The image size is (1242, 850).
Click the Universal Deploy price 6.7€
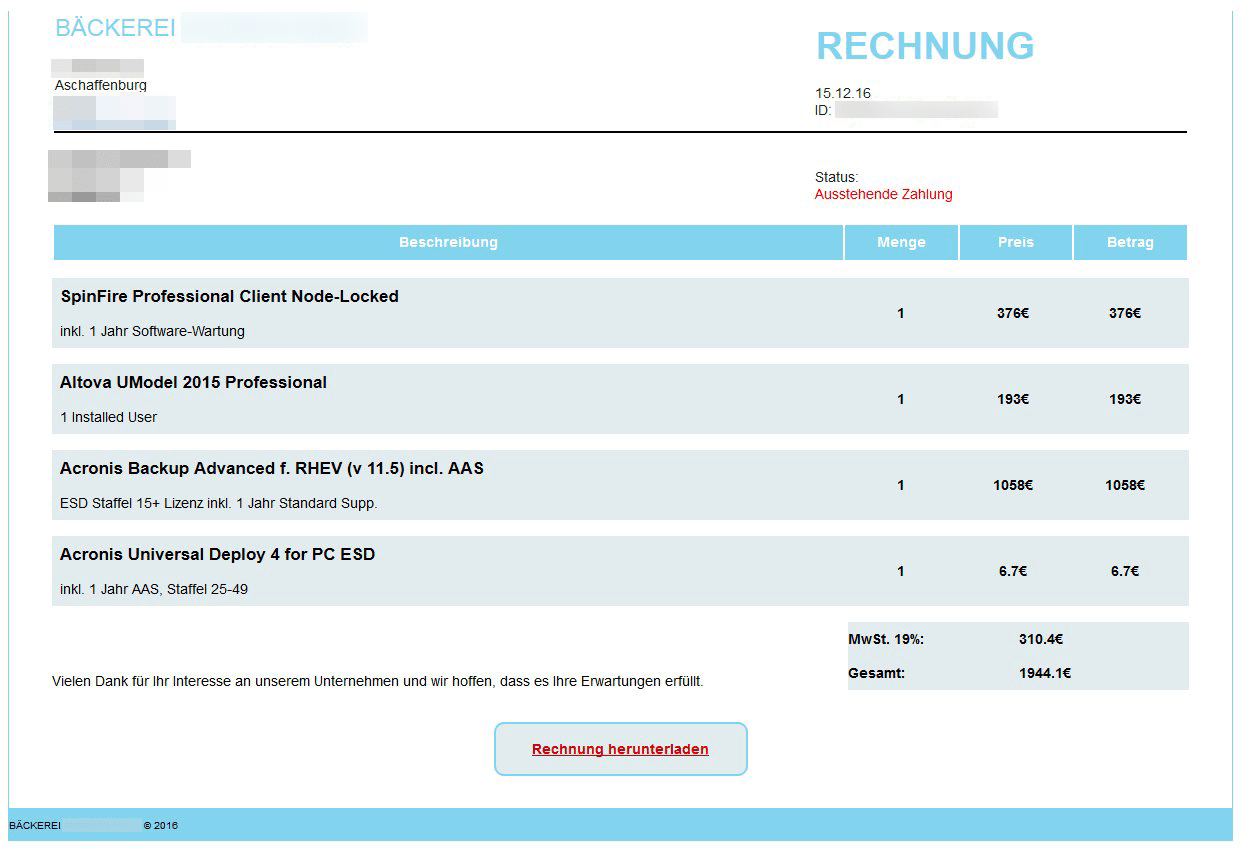1013,571
